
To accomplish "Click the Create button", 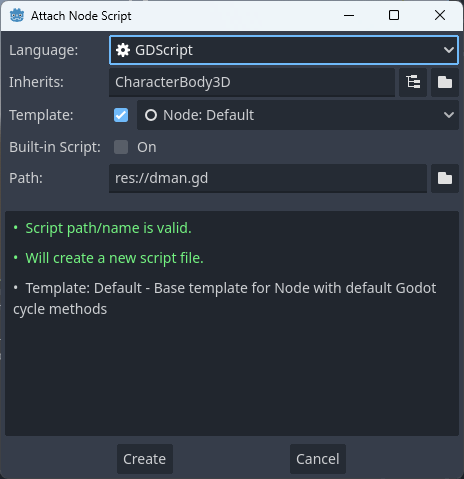I will (x=145, y=459).
